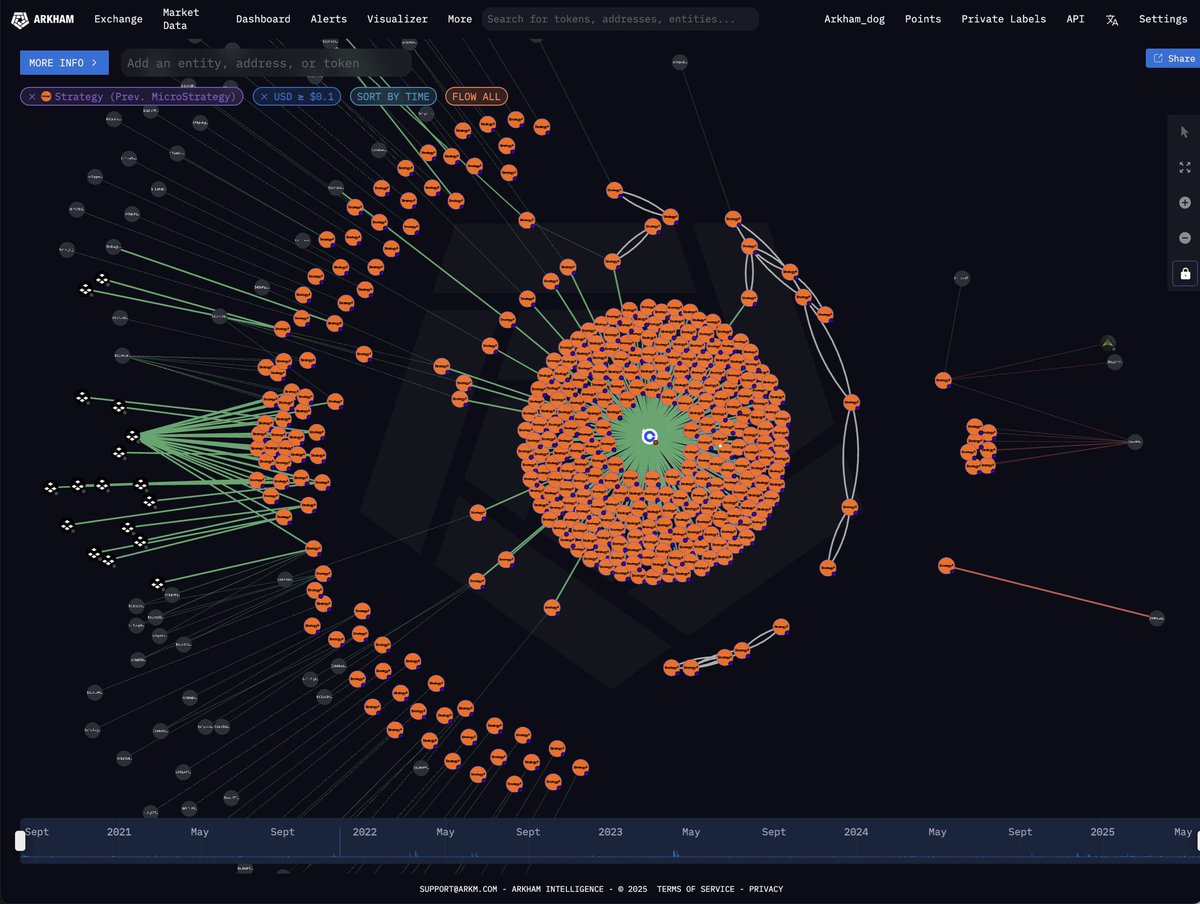Image resolution: width=1200 pixels, height=904 pixels.
Task: Open the language translation icon
Action: tap(1112, 19)
